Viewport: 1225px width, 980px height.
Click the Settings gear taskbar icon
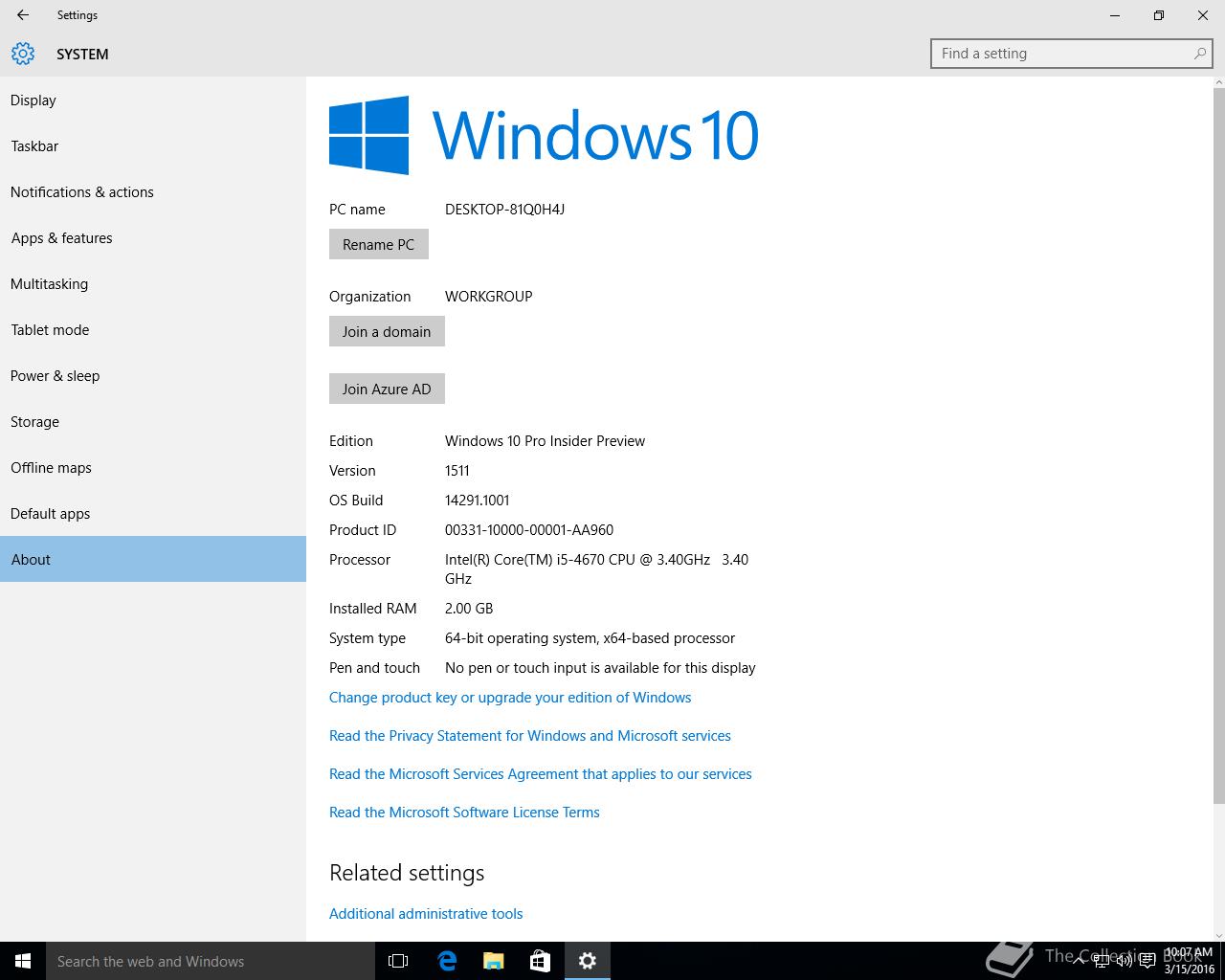click(x=588, y=961)
